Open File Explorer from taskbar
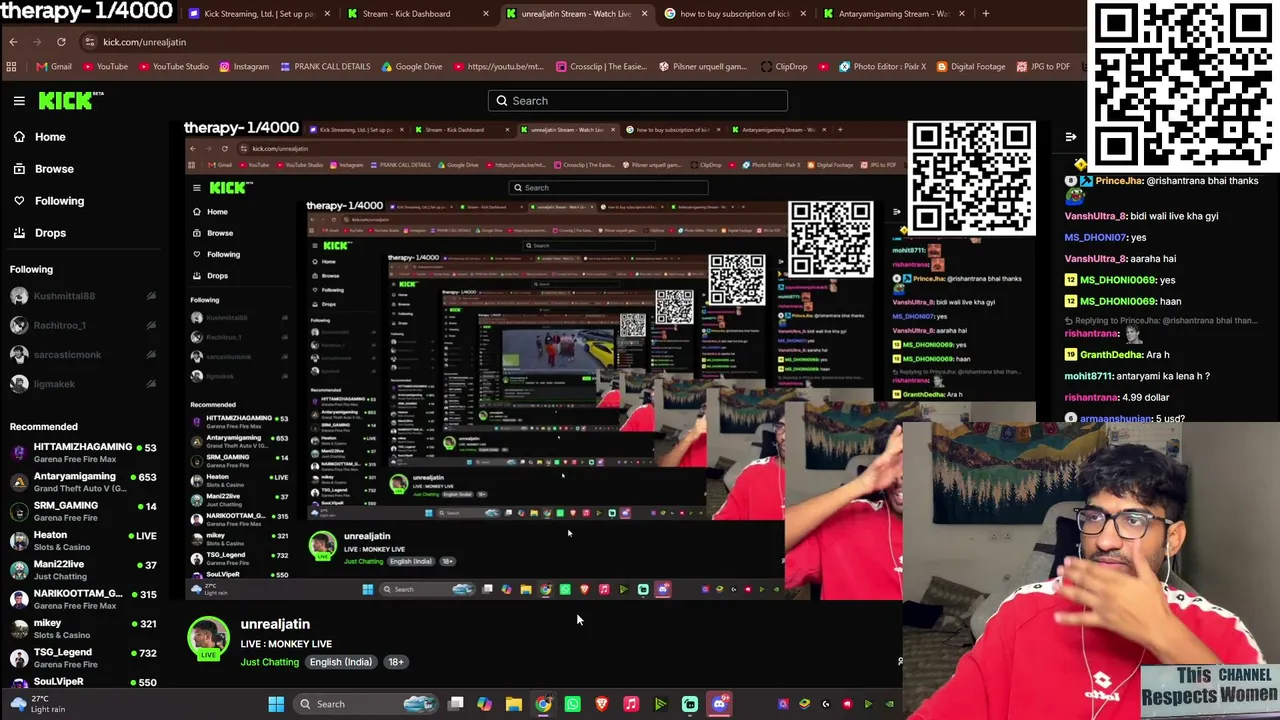The height and width of the screenshot is (720, 1280). click(514, 704)
